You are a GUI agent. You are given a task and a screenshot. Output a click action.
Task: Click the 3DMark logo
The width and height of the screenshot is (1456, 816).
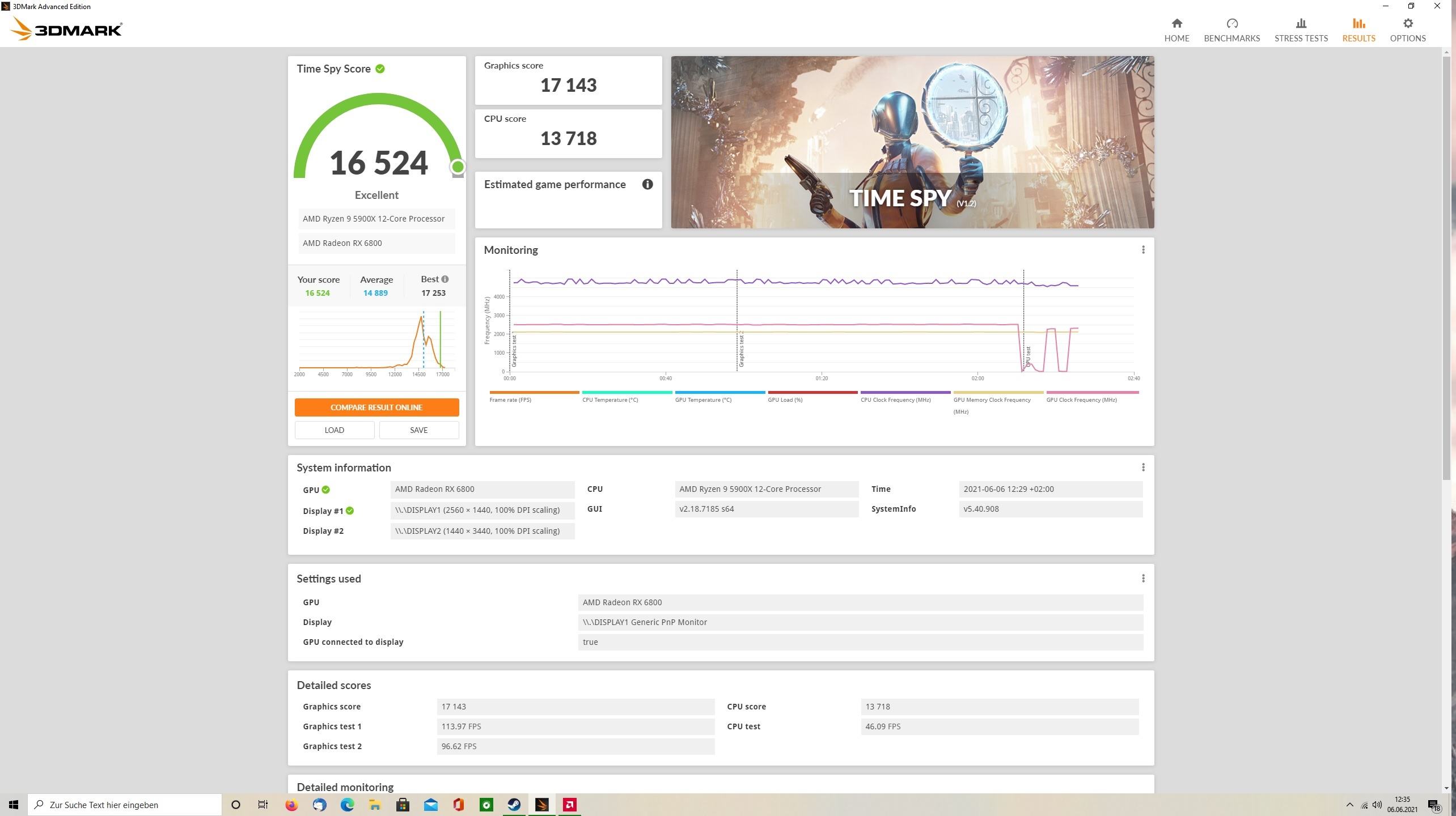point(66,29)
